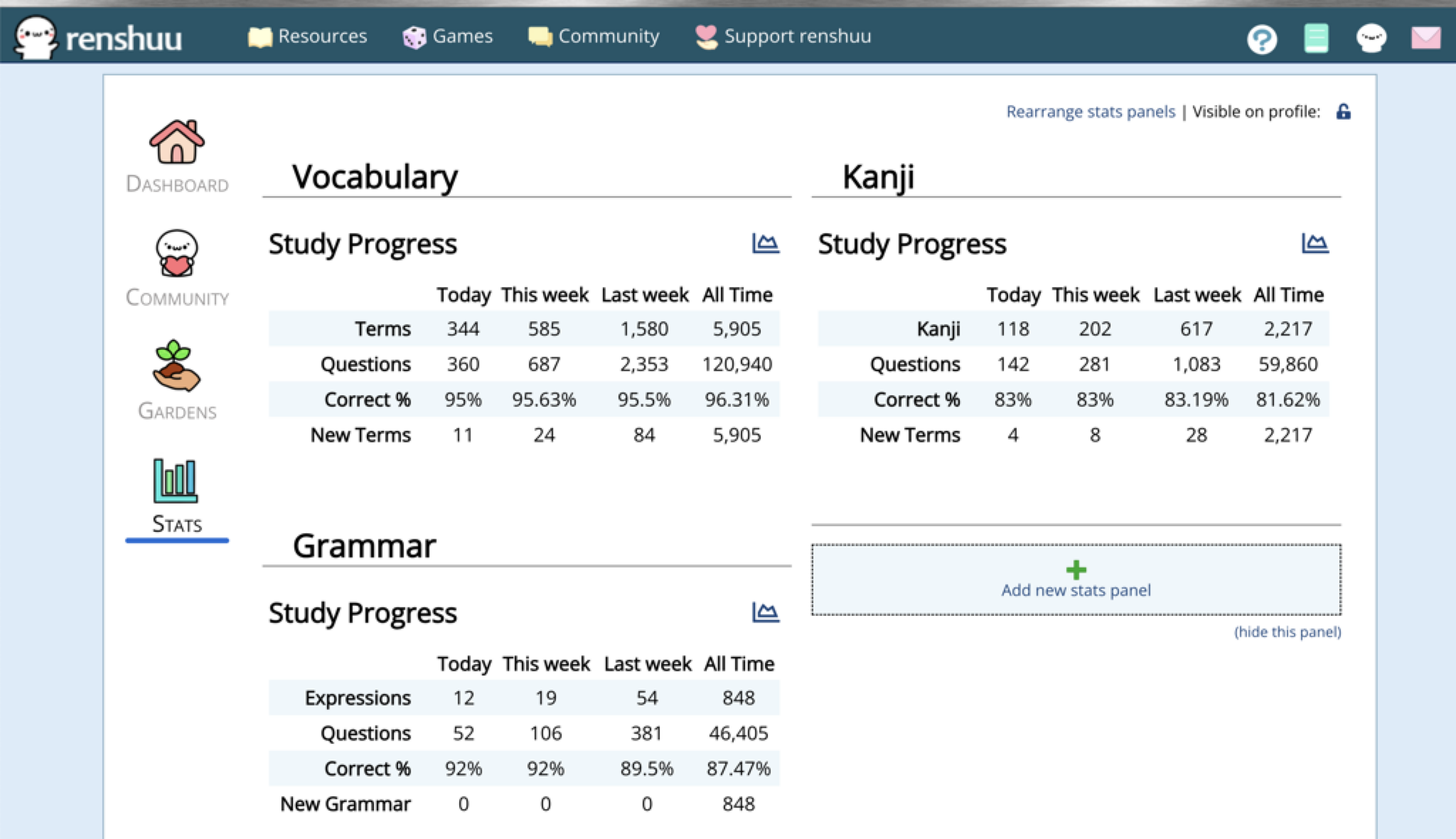Open the pink mail envelope icon

click(1425, 38)
